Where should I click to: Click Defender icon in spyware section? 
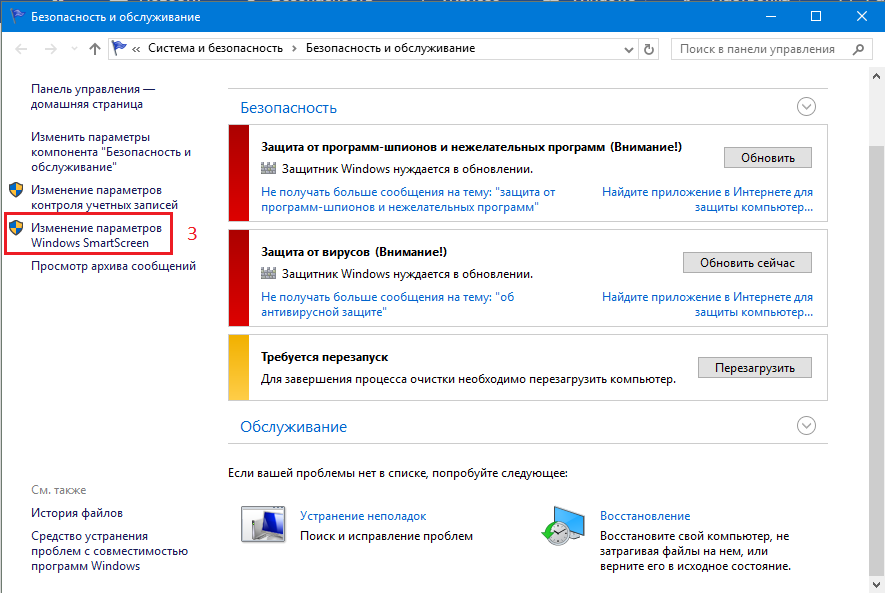point(269,168)
